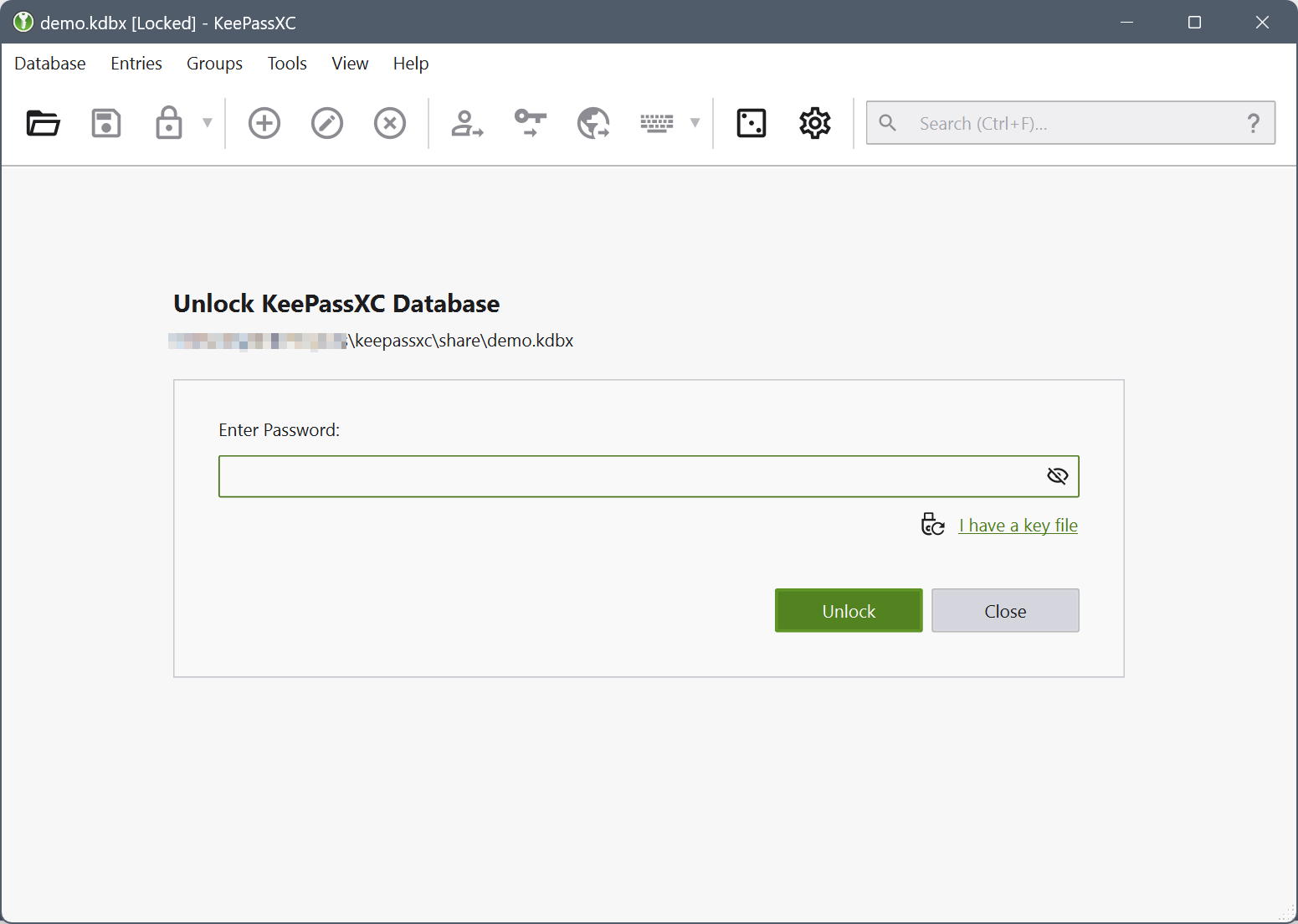The height and width of the screenshot is (924, 1298).
Task: Select the I have a key file link
Action: coord(1017,525)
